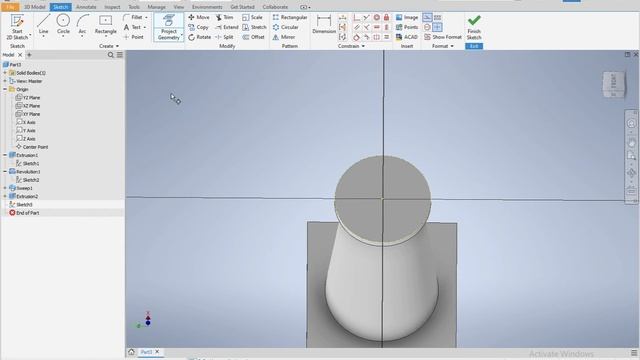This screenshot has width=640, height=360.
Task: Start a Rectangular pattern
Action: click(x=290, y=18)
